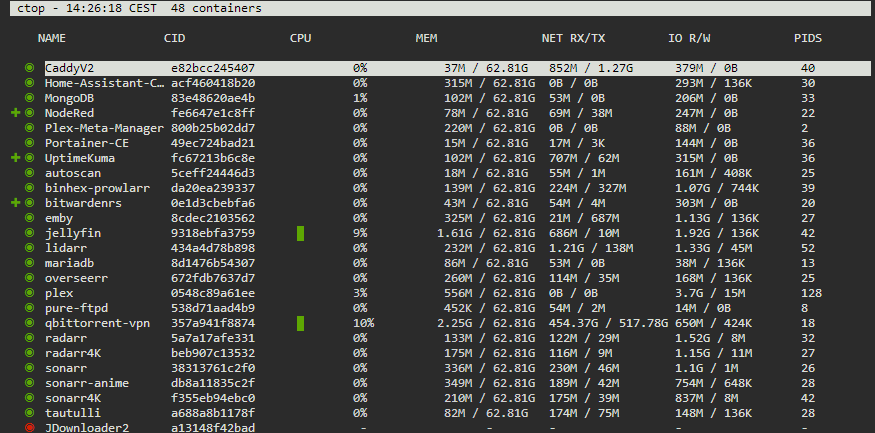Click the status icon for radarr

coord(30,338)
